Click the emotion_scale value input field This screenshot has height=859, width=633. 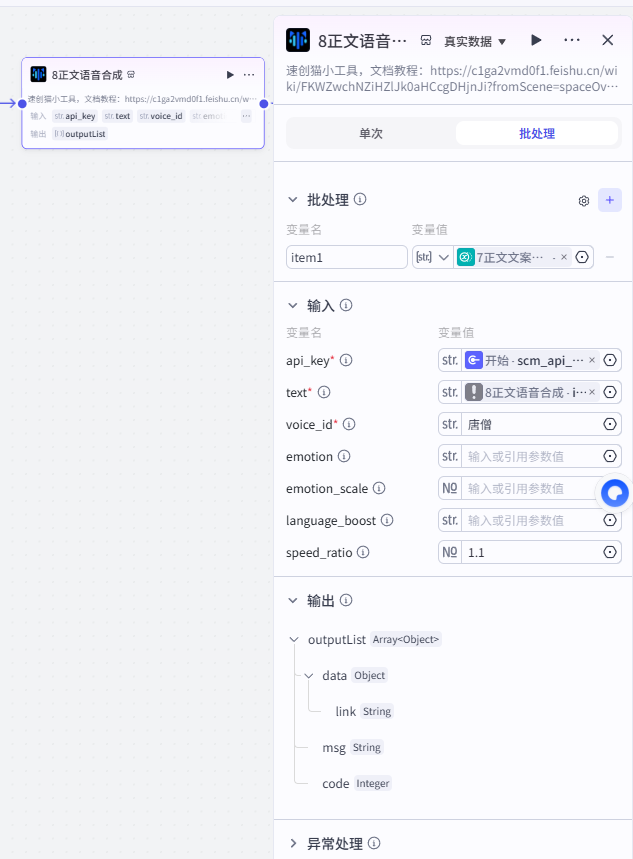529,488
